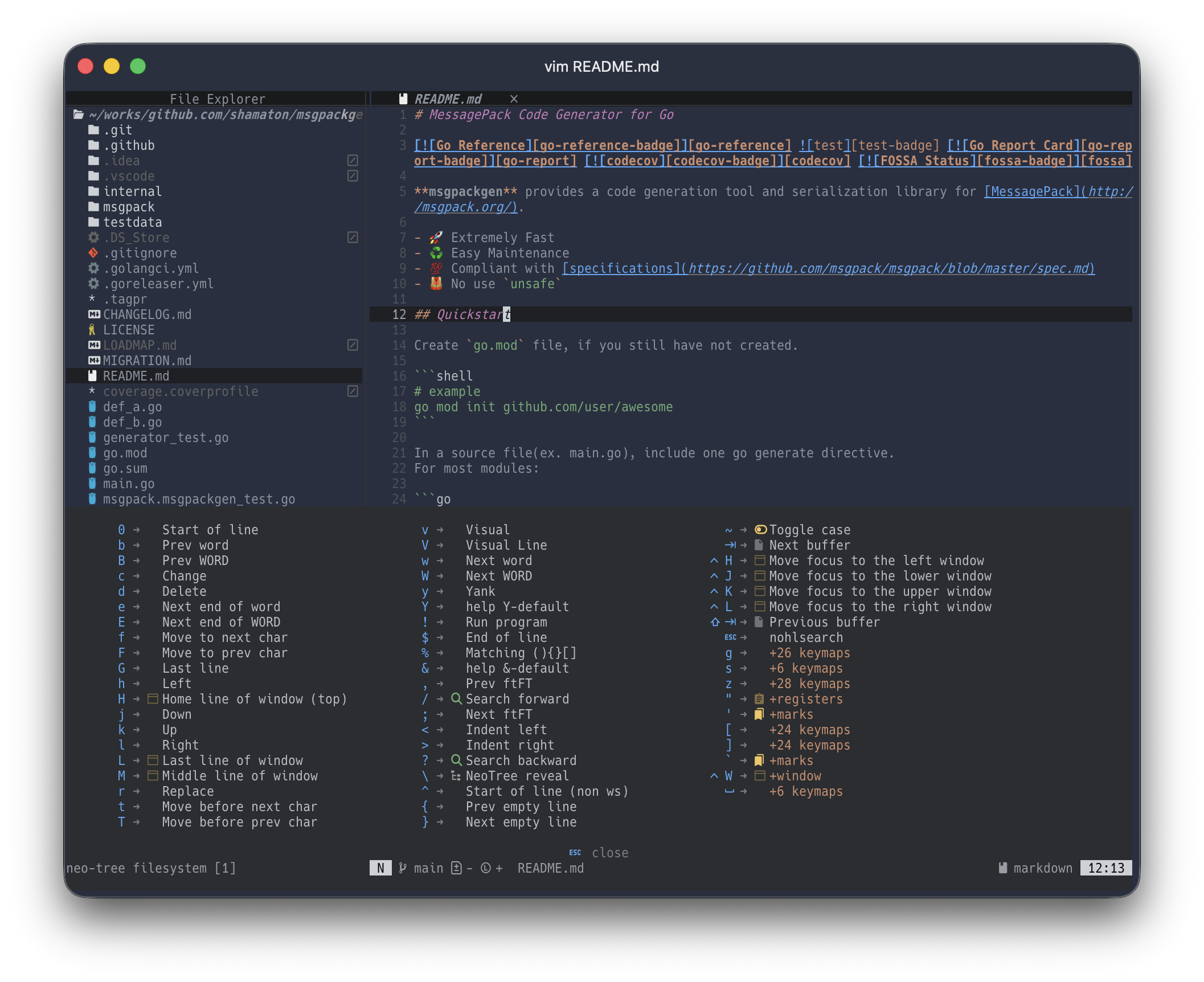Open the .git folder icon

click(x=94, y=130)
